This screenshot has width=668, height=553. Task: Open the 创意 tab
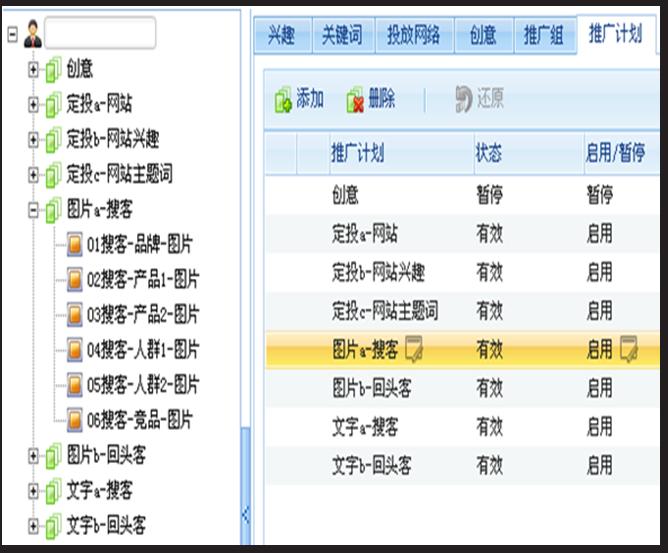[484, 35]
